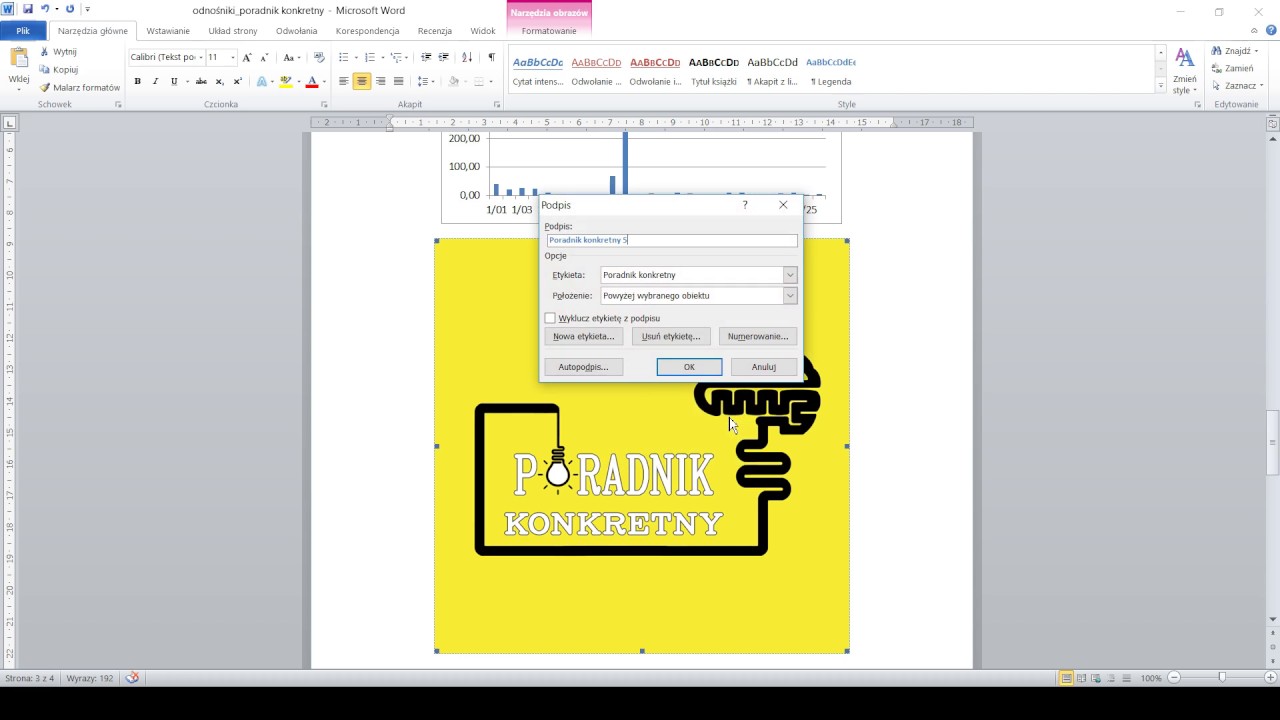Justify the paragraph text
Viewport: 1280px width, 720px height.
coord(398,81)
